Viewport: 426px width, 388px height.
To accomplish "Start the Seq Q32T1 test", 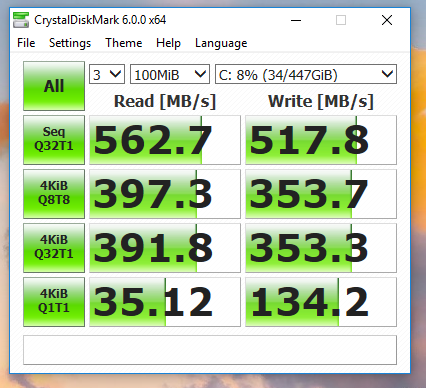I will point(54,140).
